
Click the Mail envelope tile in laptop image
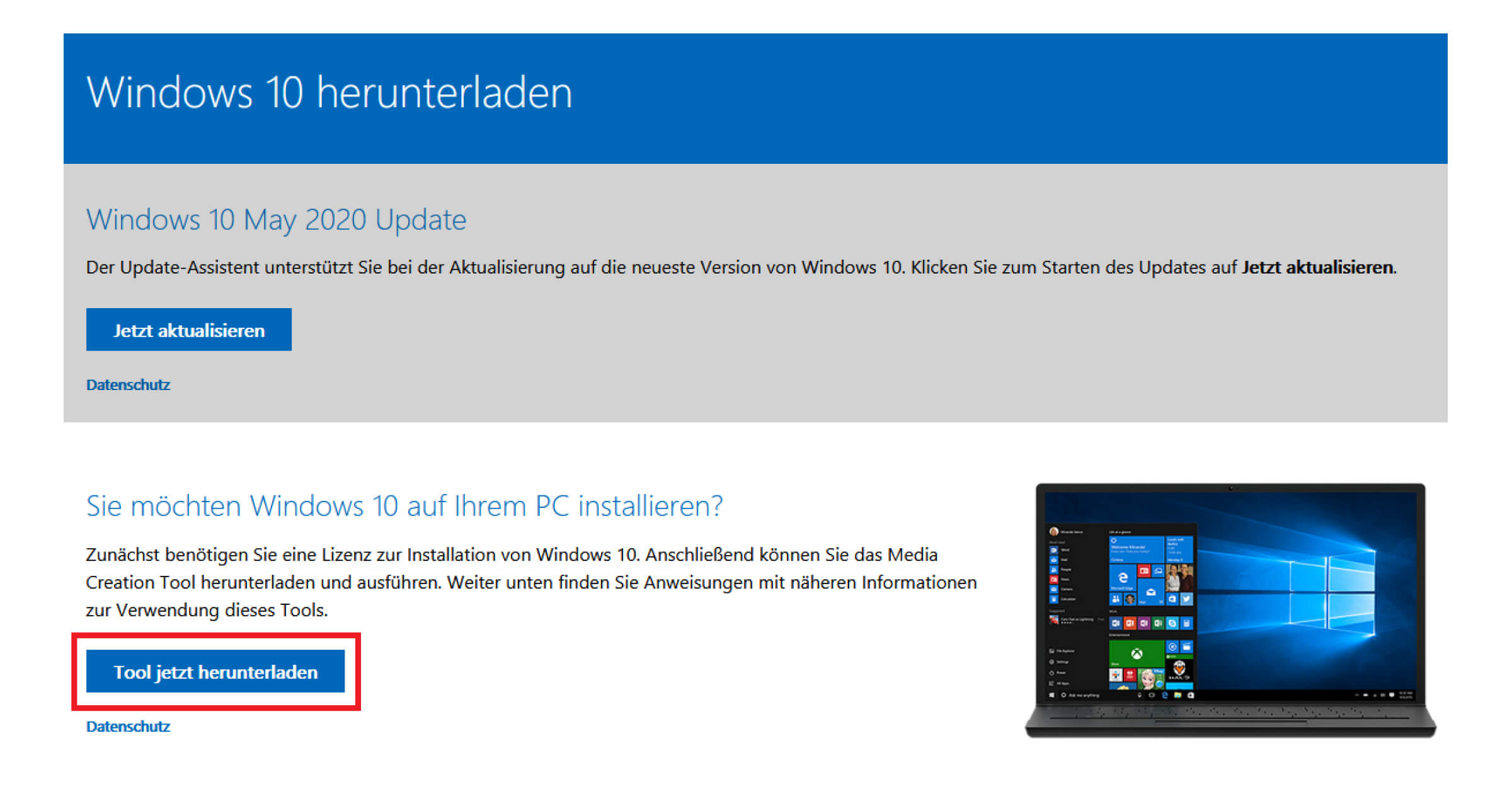pyautogui.click(x=1151, y=592)
